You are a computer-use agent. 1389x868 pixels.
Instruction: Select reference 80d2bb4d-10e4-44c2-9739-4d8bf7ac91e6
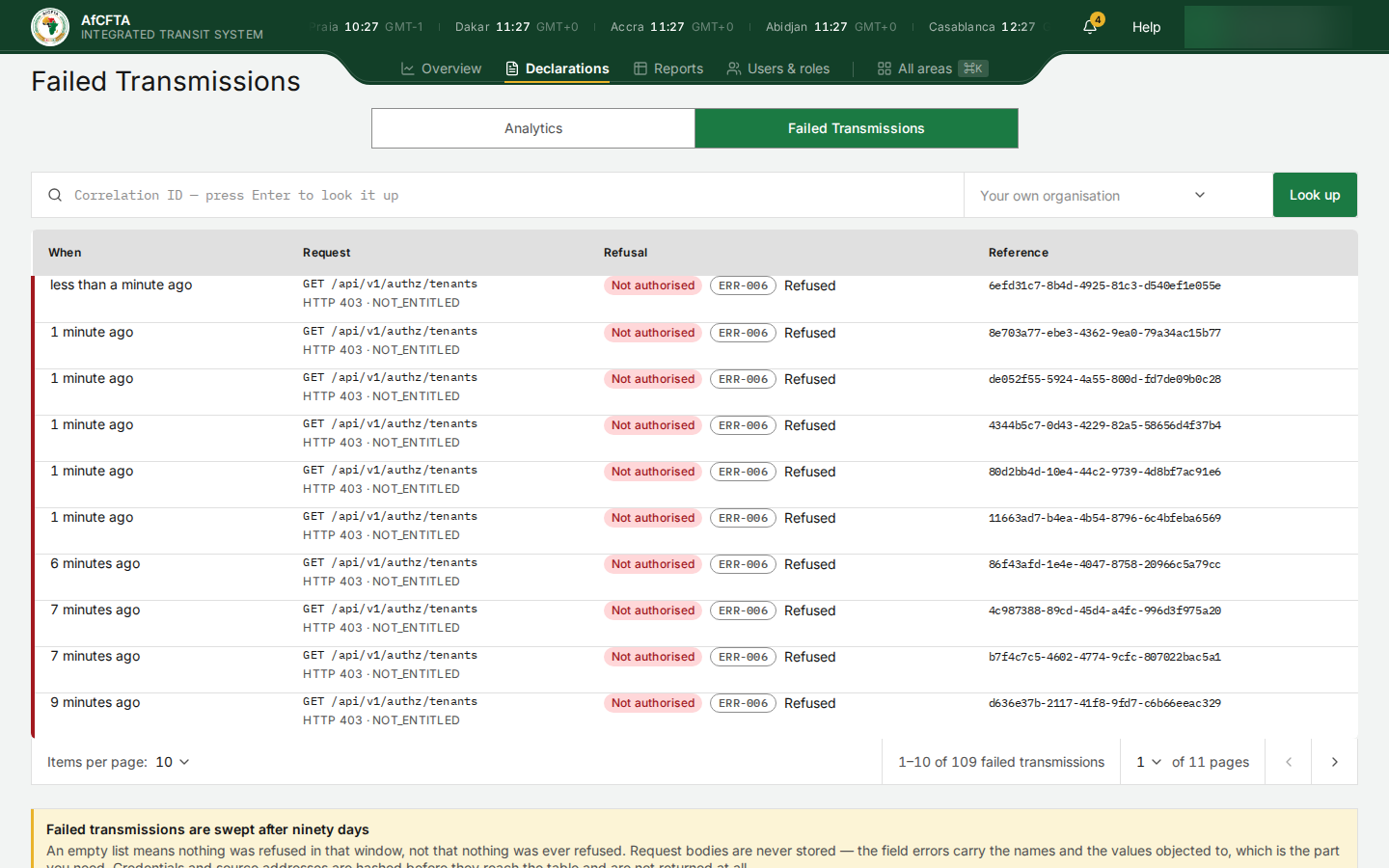pyautogui.click(x=1104, y=472)
